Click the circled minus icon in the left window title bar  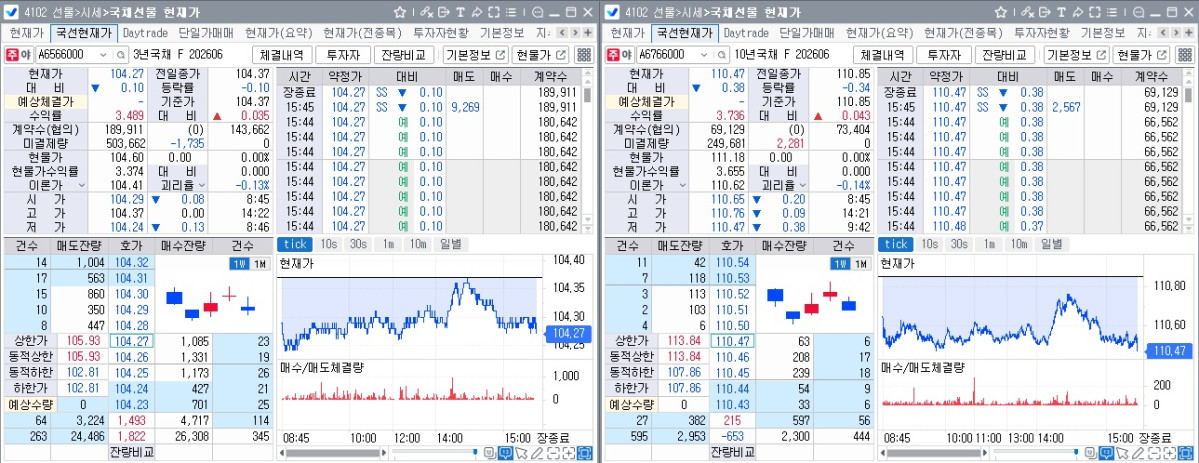[538, 12]
